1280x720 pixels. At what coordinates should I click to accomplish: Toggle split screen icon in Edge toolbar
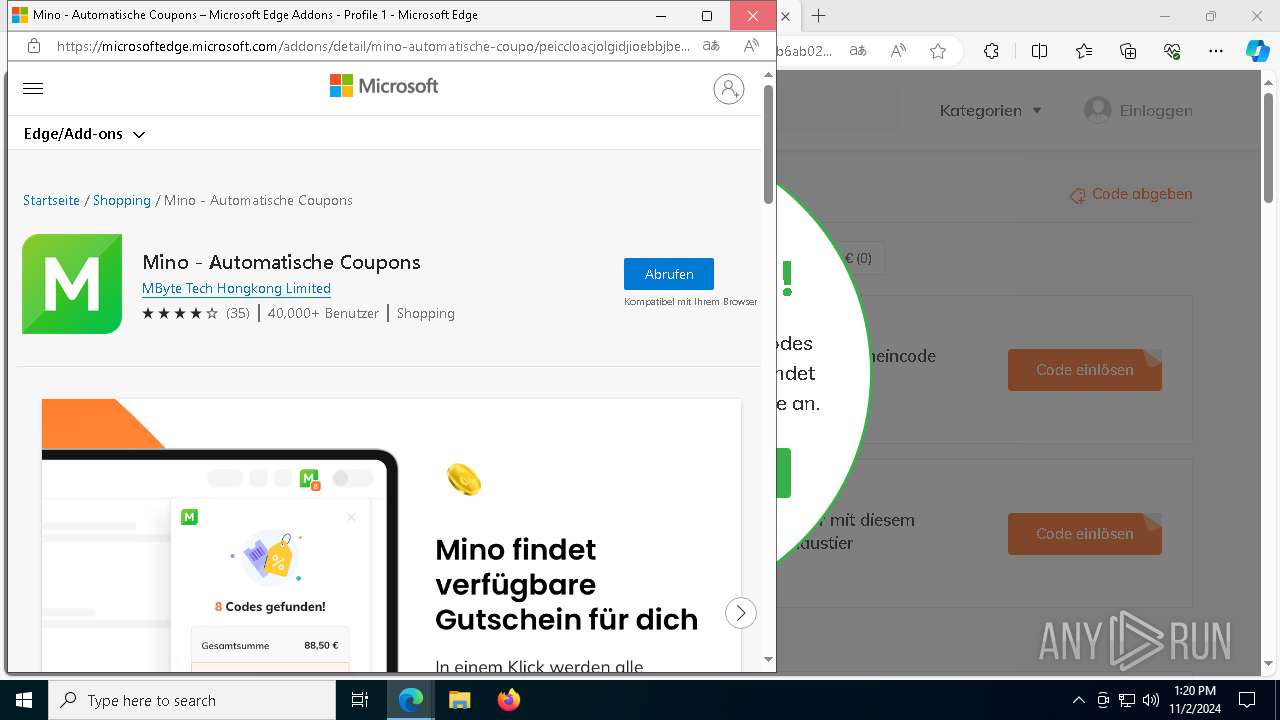[1039, 52]
